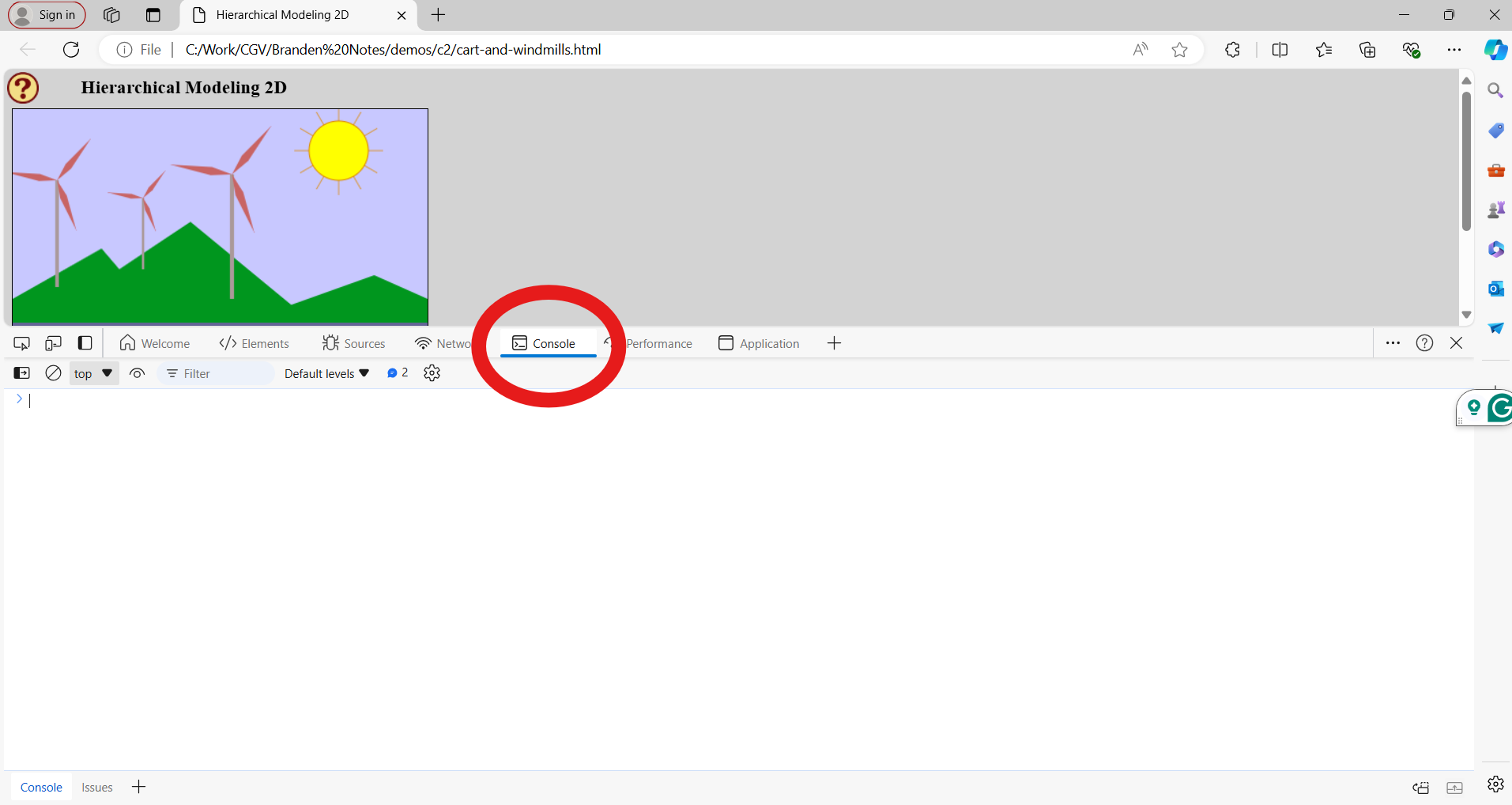Clear the console output
This screenshot has height=805, width=1512.
53,373
